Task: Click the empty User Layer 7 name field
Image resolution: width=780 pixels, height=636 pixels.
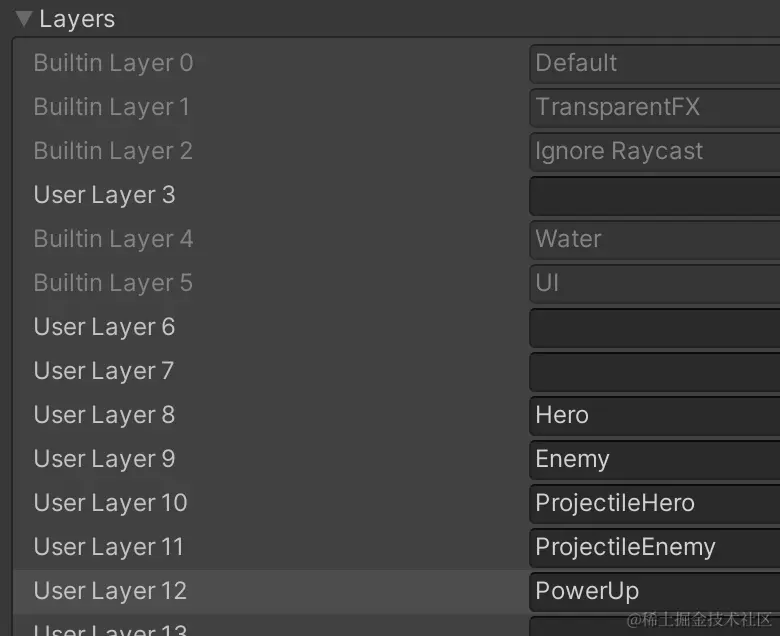Action: [x=654, y=371]
